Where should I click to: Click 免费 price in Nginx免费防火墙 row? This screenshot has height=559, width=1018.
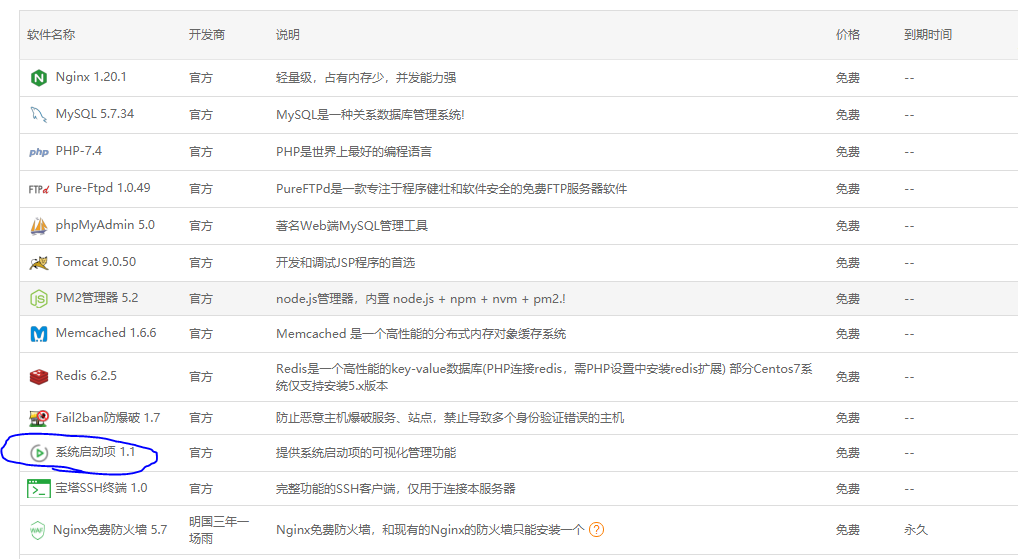[848, 530]
